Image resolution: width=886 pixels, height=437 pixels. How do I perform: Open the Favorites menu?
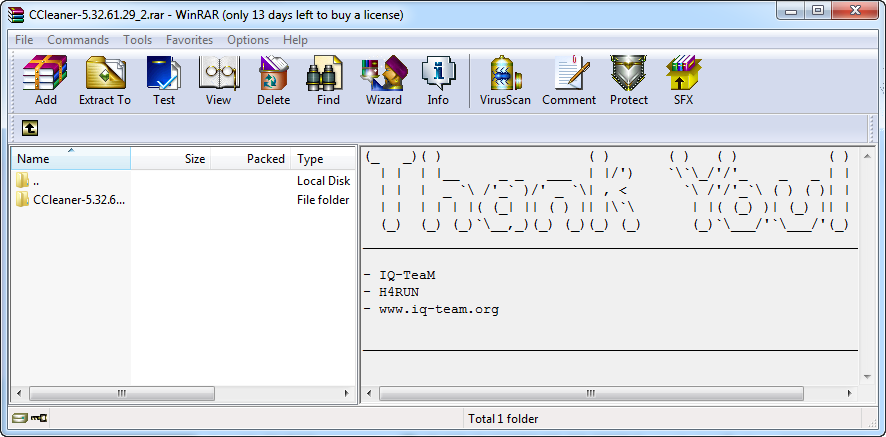pyautogui.click(x=189, y=40)
